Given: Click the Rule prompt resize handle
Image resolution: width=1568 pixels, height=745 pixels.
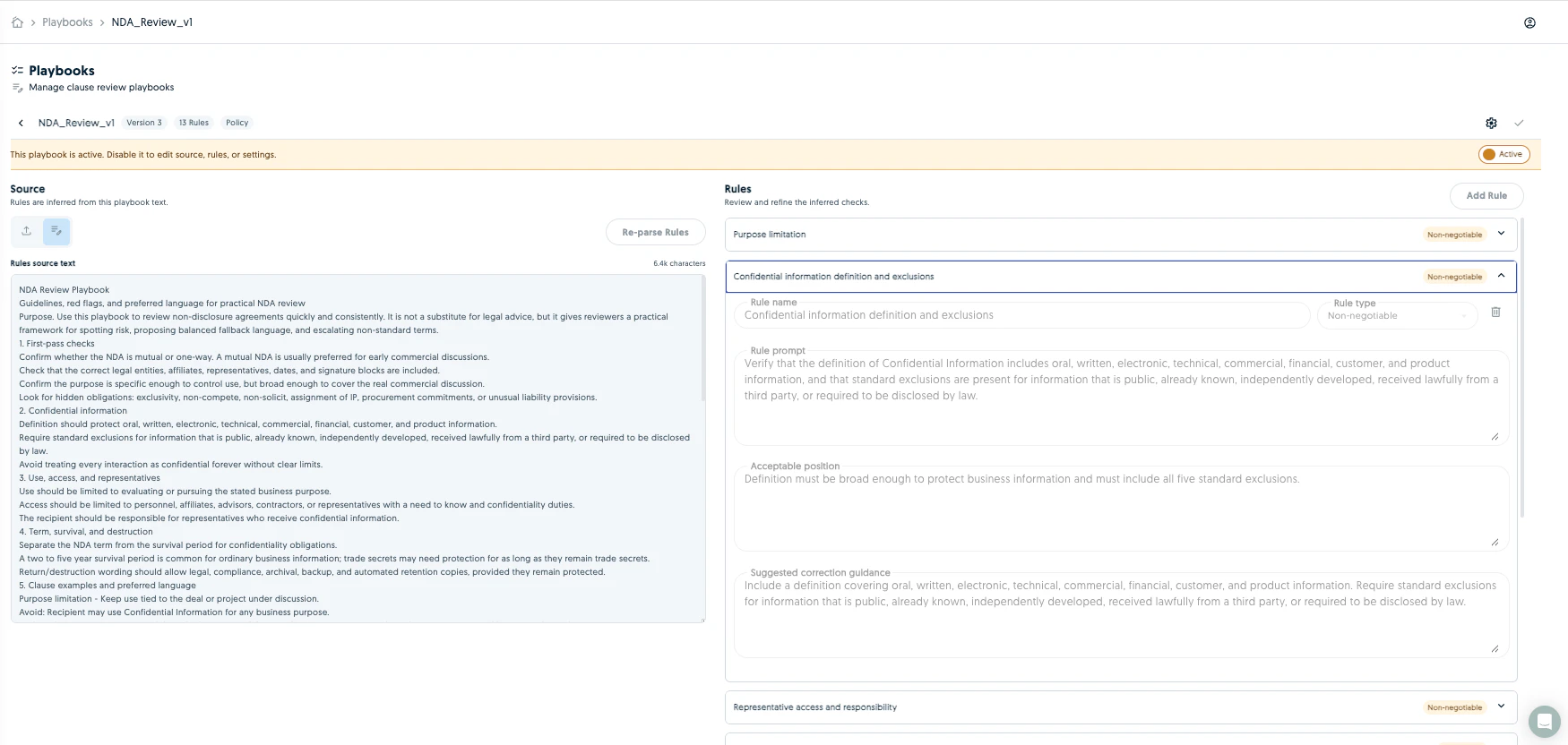Looking at the screenshot, I should pos(1495,436).
